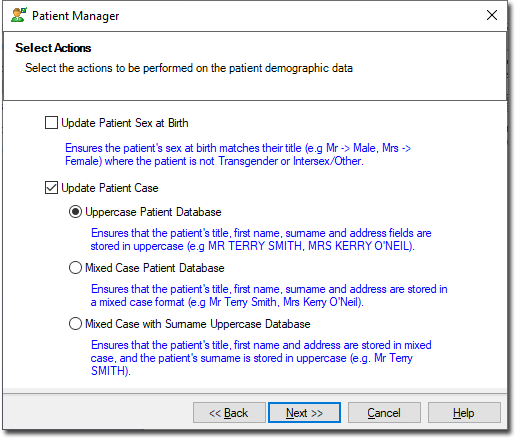Select the Uppercase Patient Database radio button
The image size is (517, 439).
(75, 212)
